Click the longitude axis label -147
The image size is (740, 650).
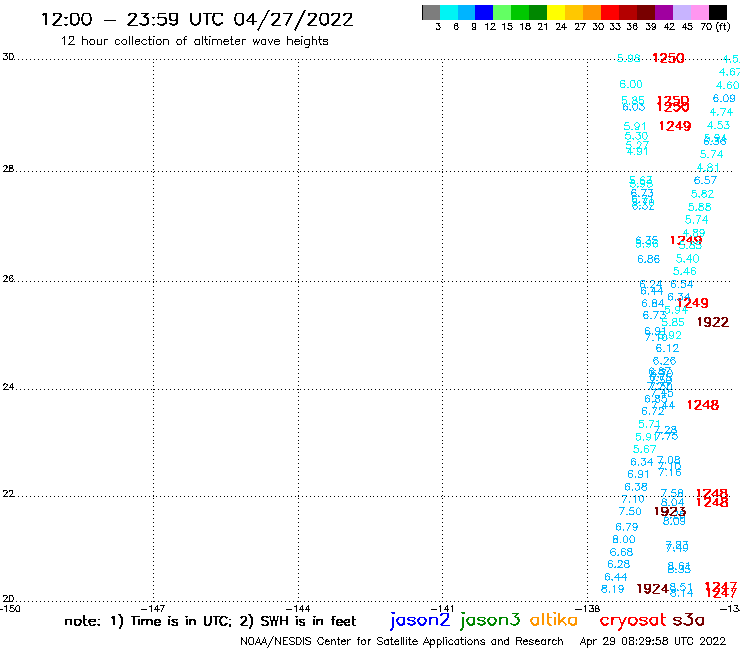(152, 609)
